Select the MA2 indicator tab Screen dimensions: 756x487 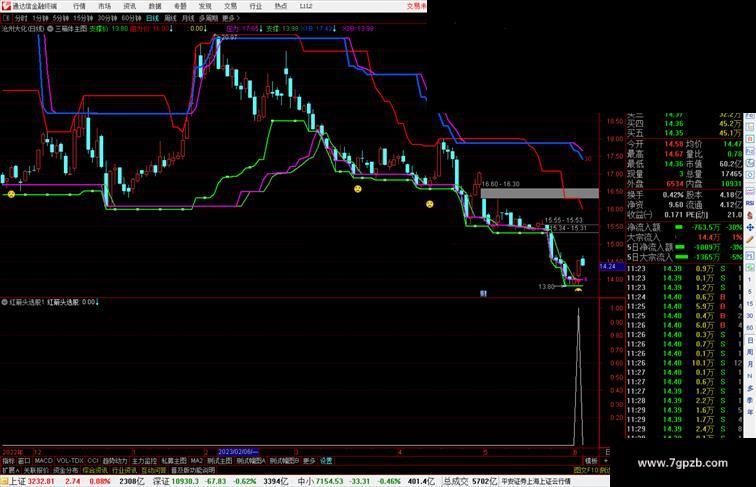(196, 461)
